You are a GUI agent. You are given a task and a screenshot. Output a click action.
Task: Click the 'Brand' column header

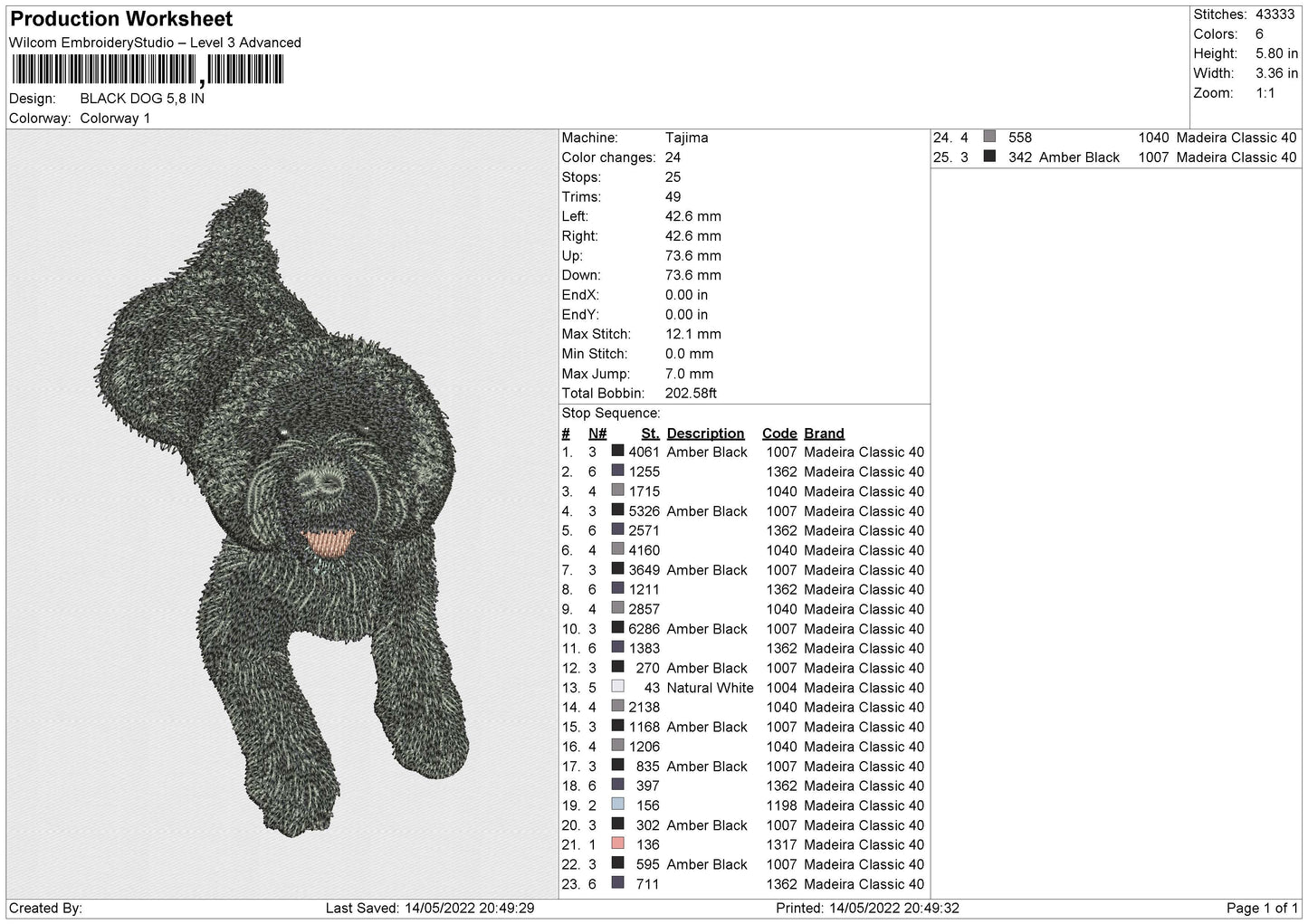824,433
